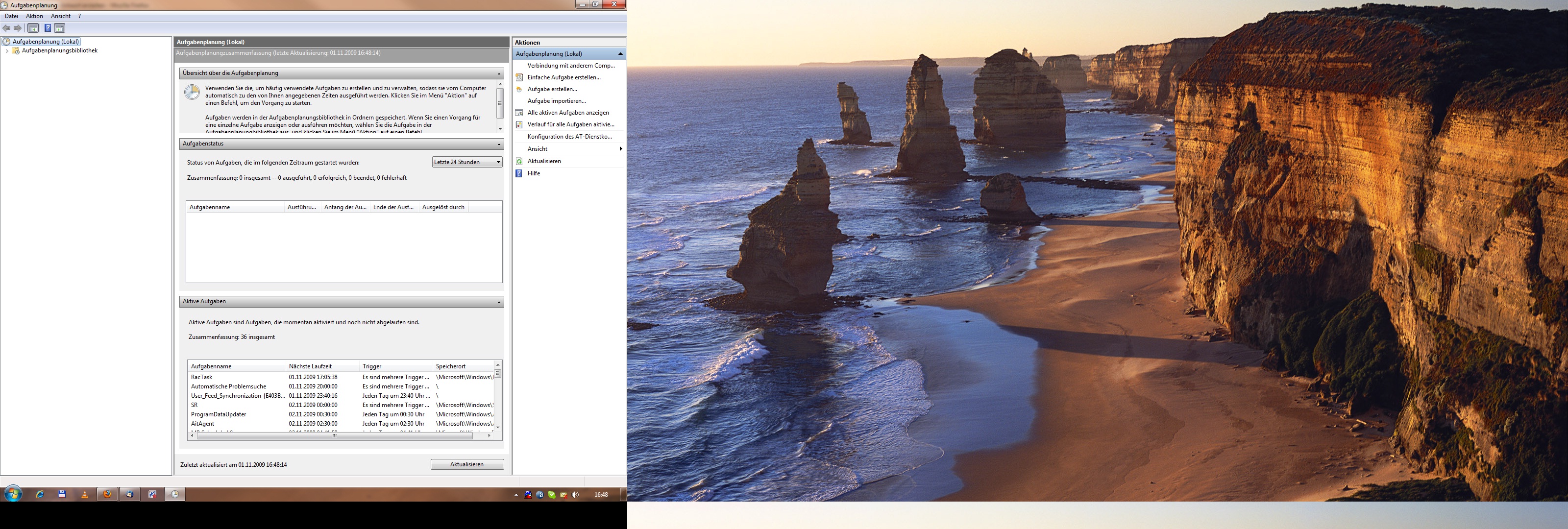
Task: Click the volume speaker tray icon
Action: (575, 495)
